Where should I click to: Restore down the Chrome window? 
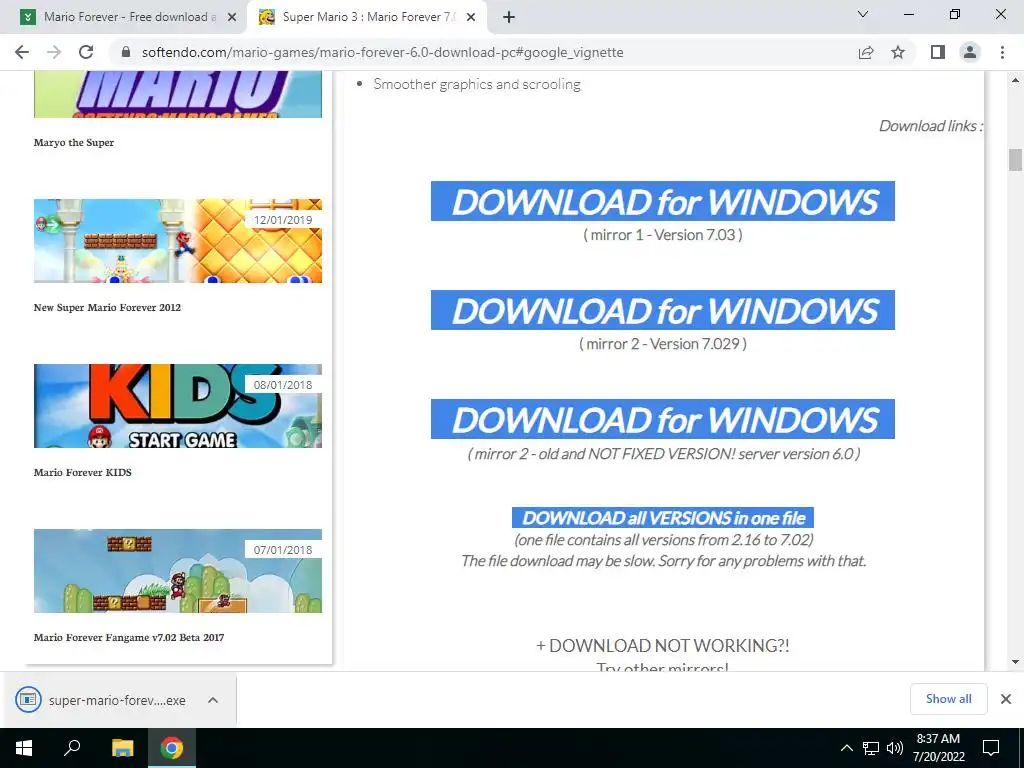pos(955,14)
